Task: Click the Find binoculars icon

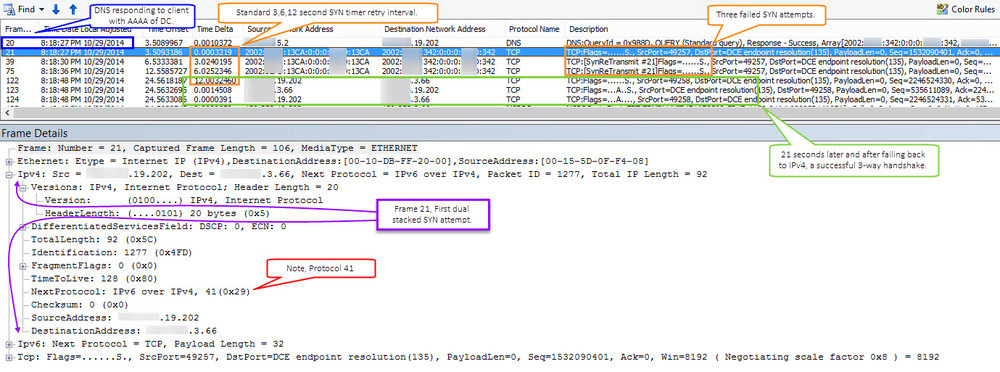Action: coord(10,9)
